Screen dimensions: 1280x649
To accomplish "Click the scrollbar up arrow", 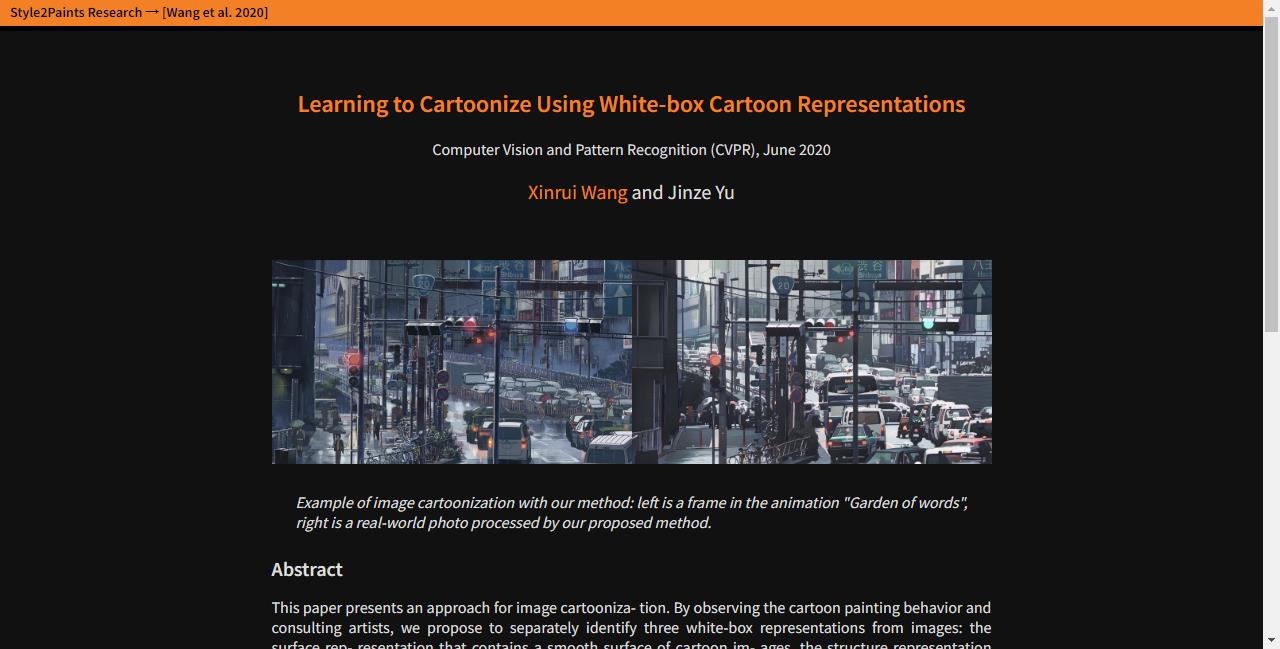I will pos(1272,8).
